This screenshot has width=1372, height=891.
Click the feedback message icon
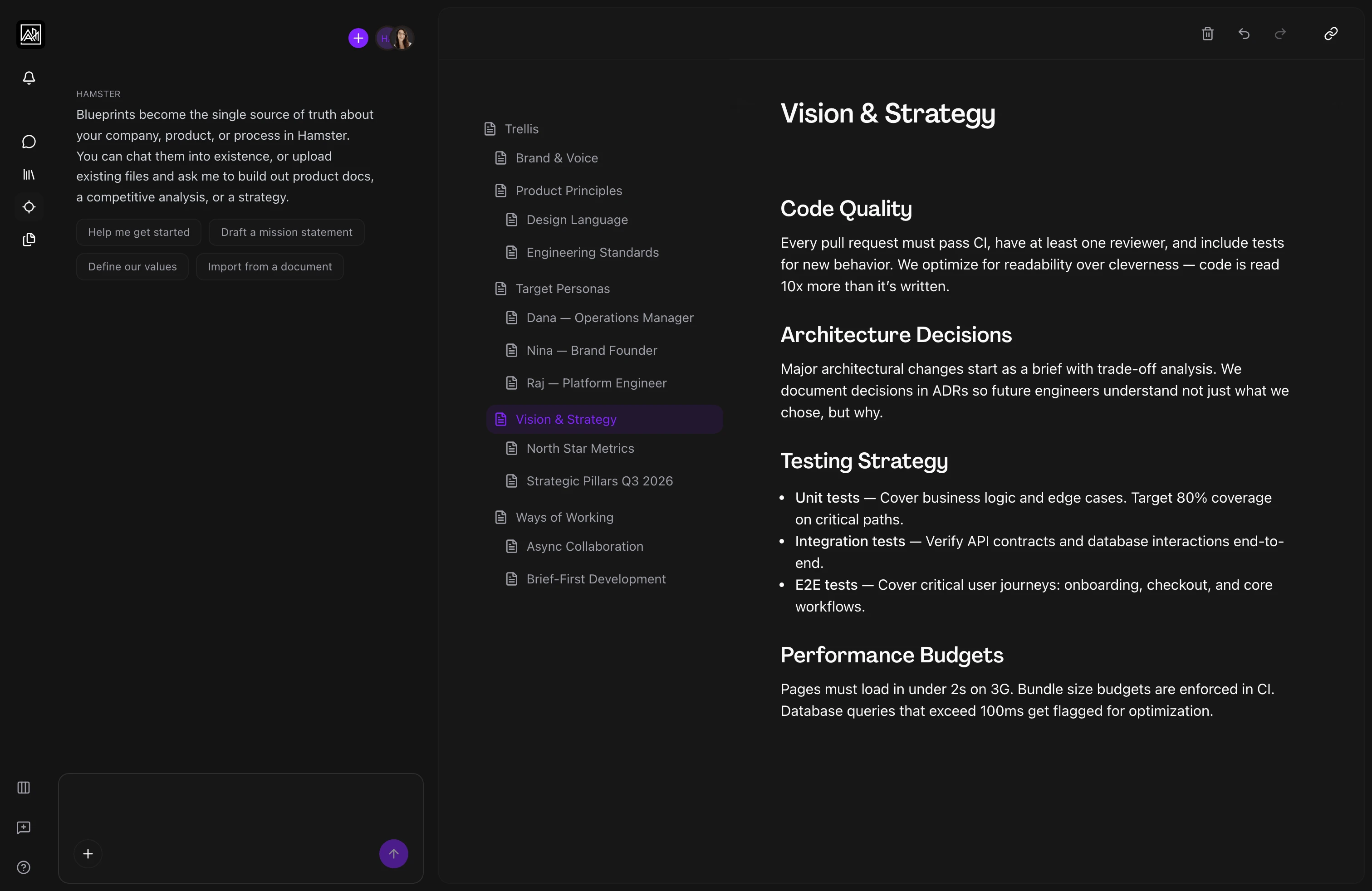point(24,827)
